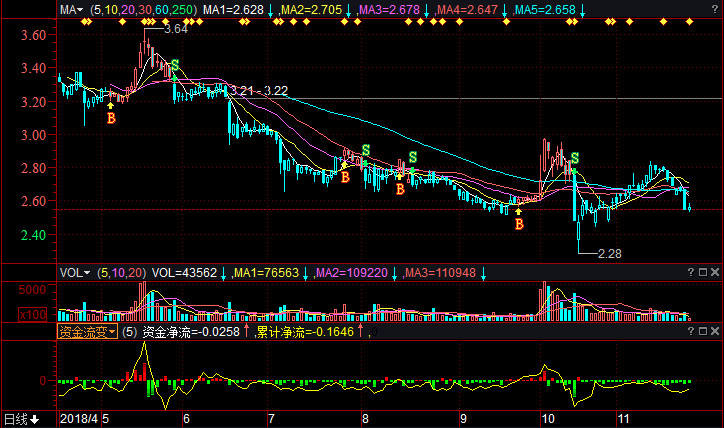Click the 3.21 - 3.22 line label
724x428 pixels.
coord(259,90)
